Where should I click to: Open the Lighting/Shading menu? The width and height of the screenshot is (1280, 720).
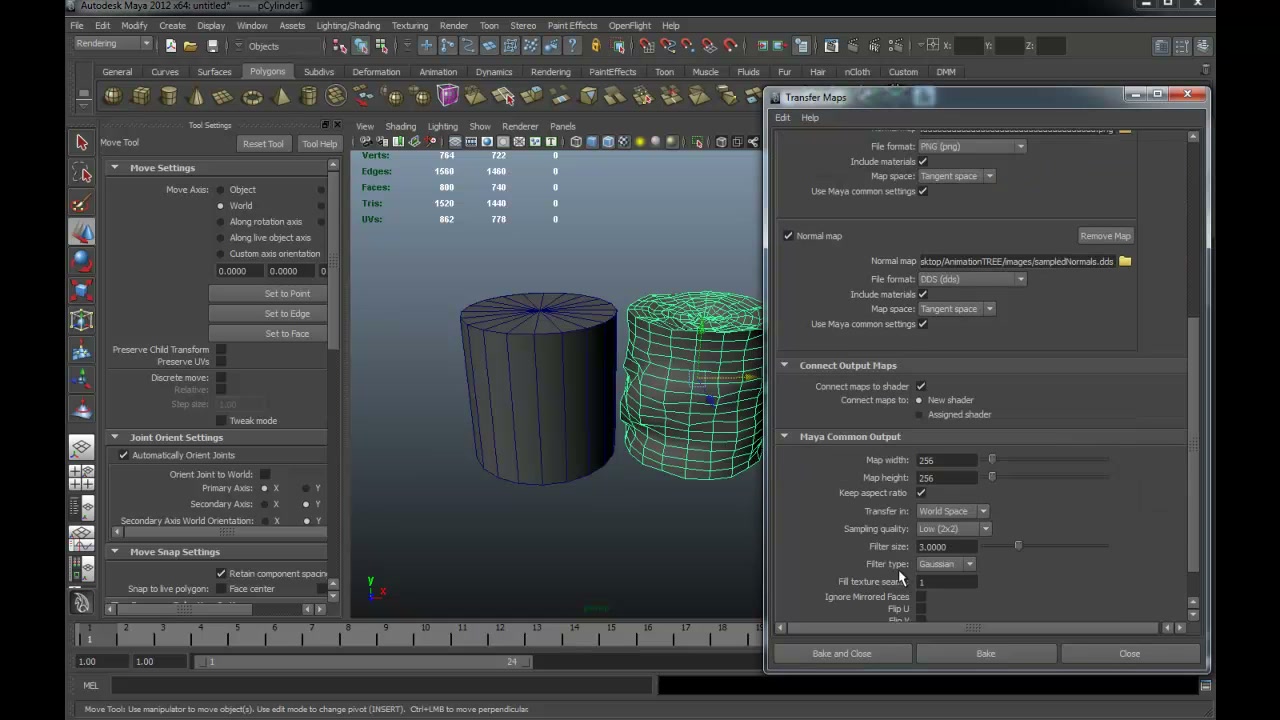(x=348, y=26)
